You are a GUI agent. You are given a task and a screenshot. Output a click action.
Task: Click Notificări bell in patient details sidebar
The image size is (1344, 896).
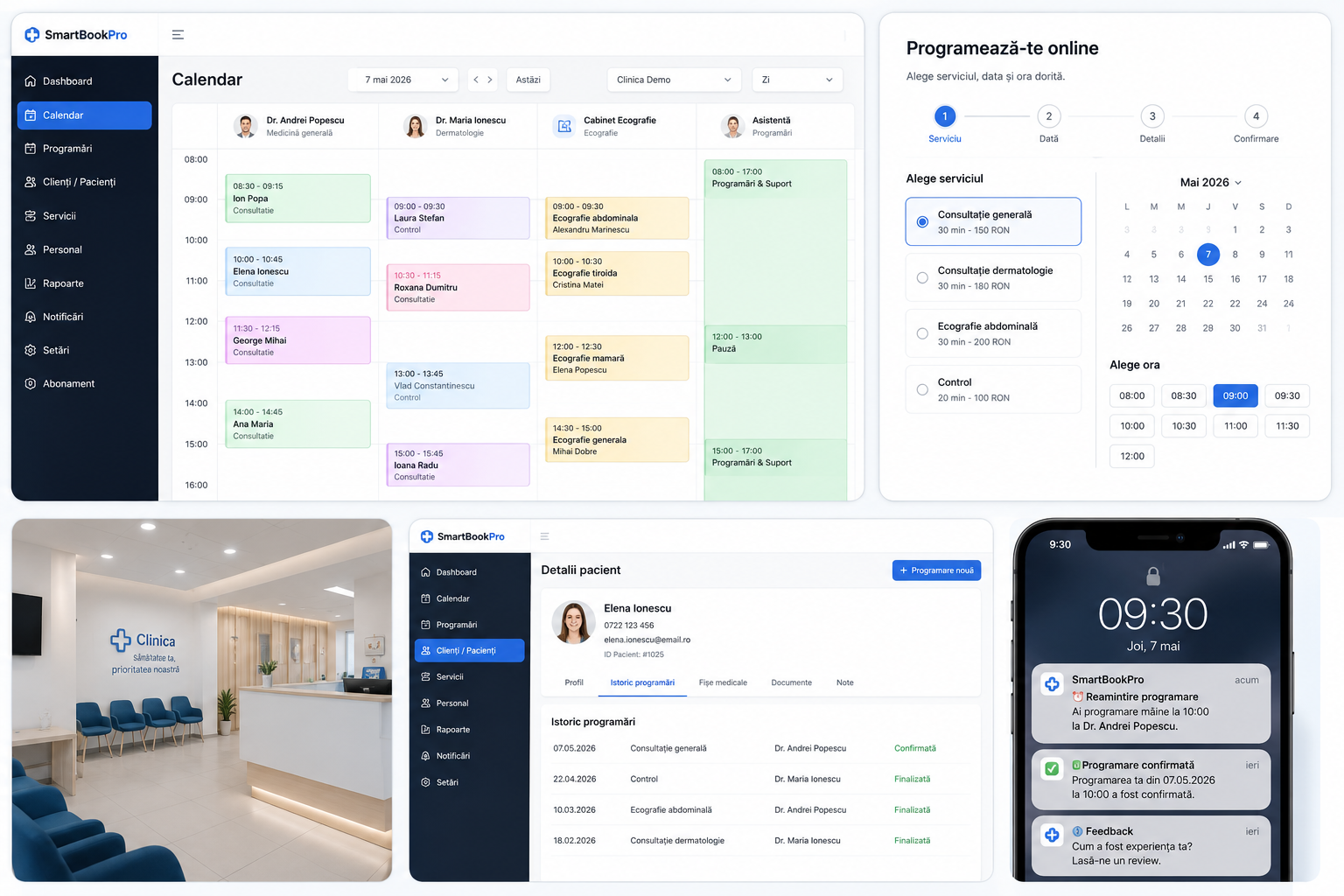pyautogui.click(x=426, y=756)
